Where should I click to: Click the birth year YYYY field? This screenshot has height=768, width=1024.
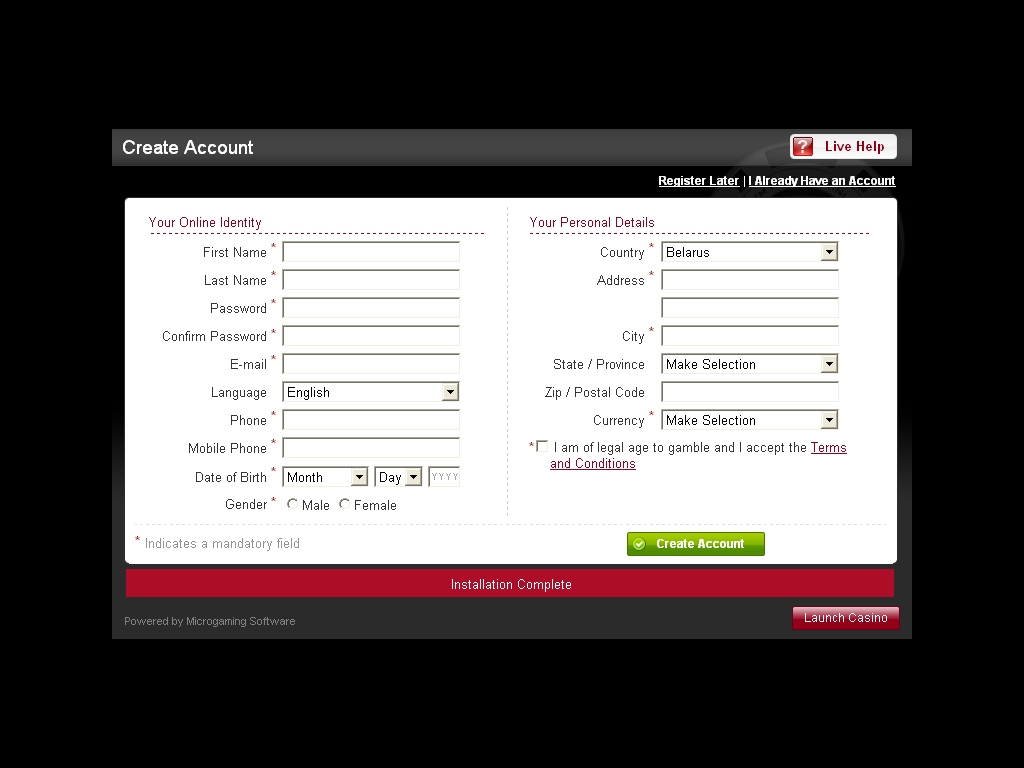coord(444,477)
